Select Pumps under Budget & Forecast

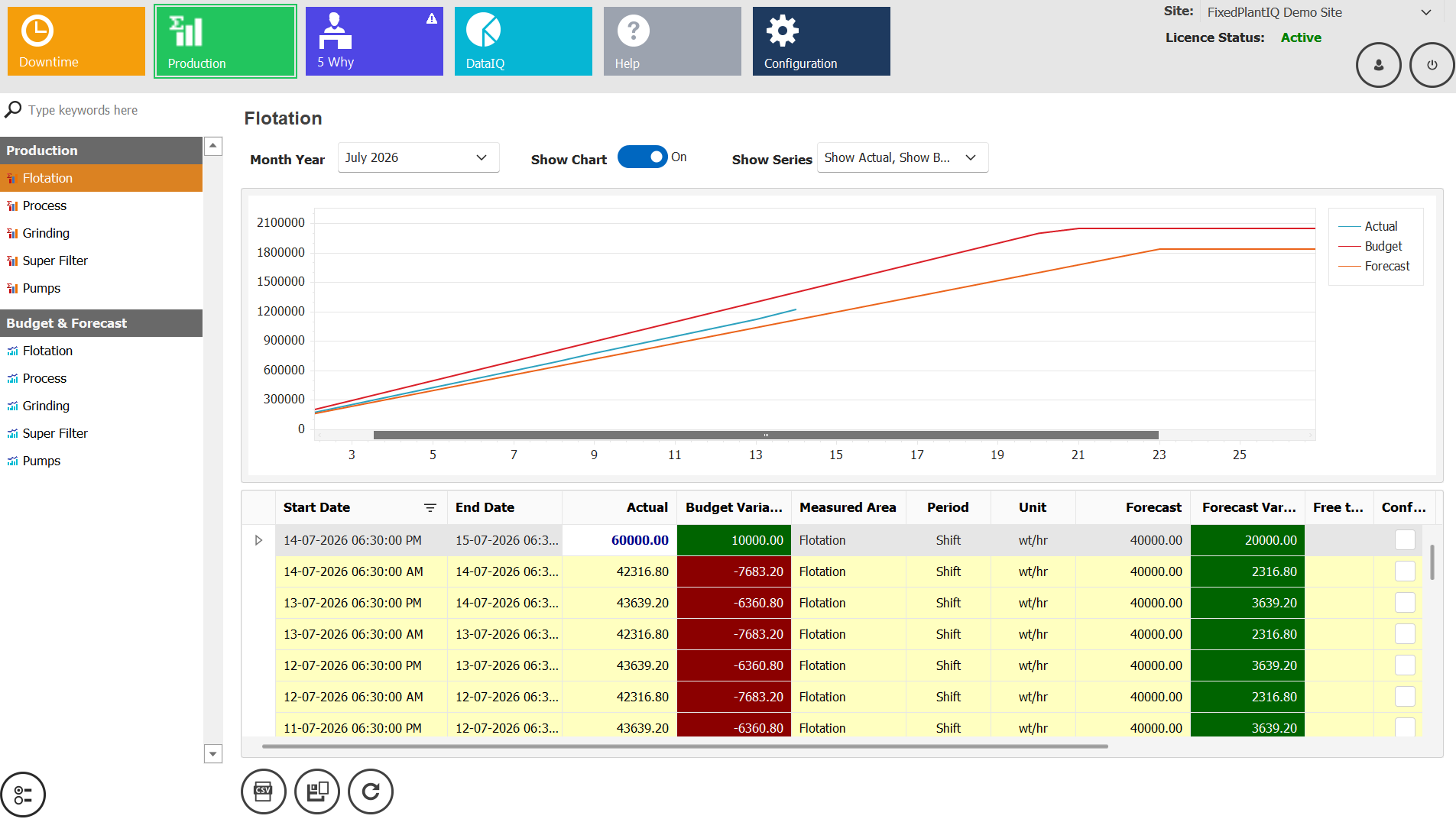tap(101, 461)
